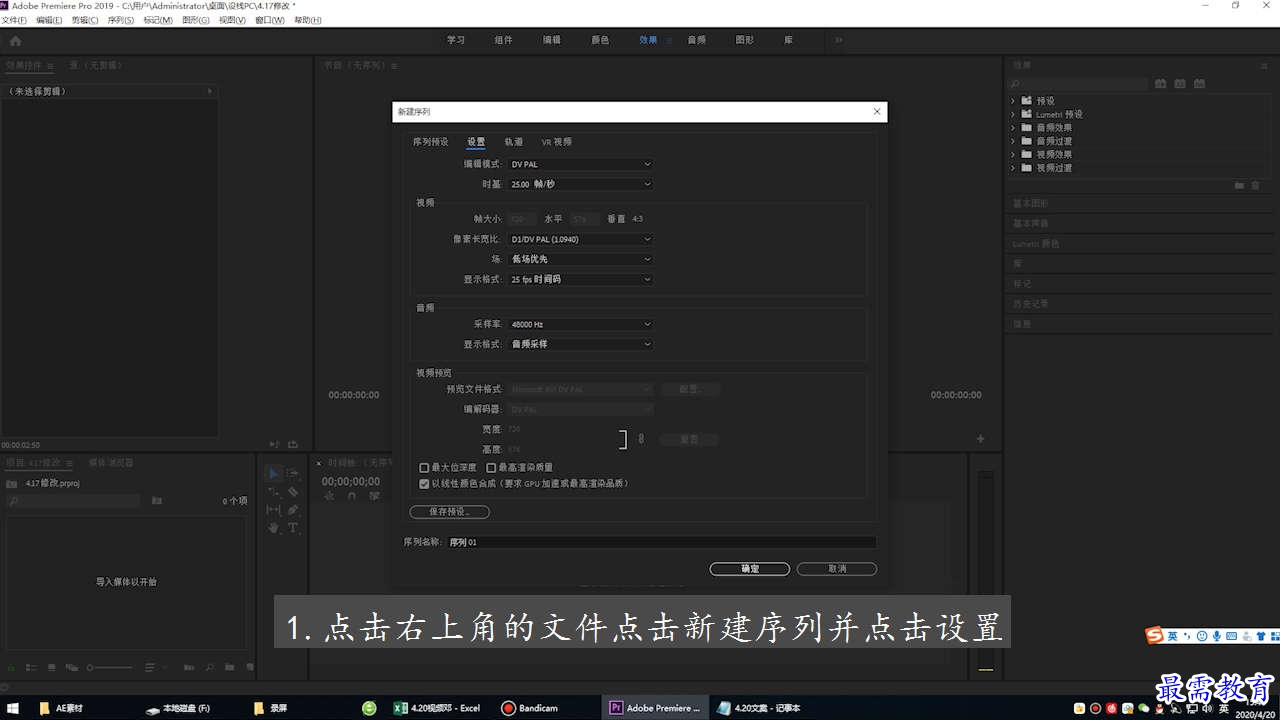Image resolution: width=1280 pixels, height=720 pixels.
Task: Expand the 预设 folder in Effects panel
Action: point(1013,101)
